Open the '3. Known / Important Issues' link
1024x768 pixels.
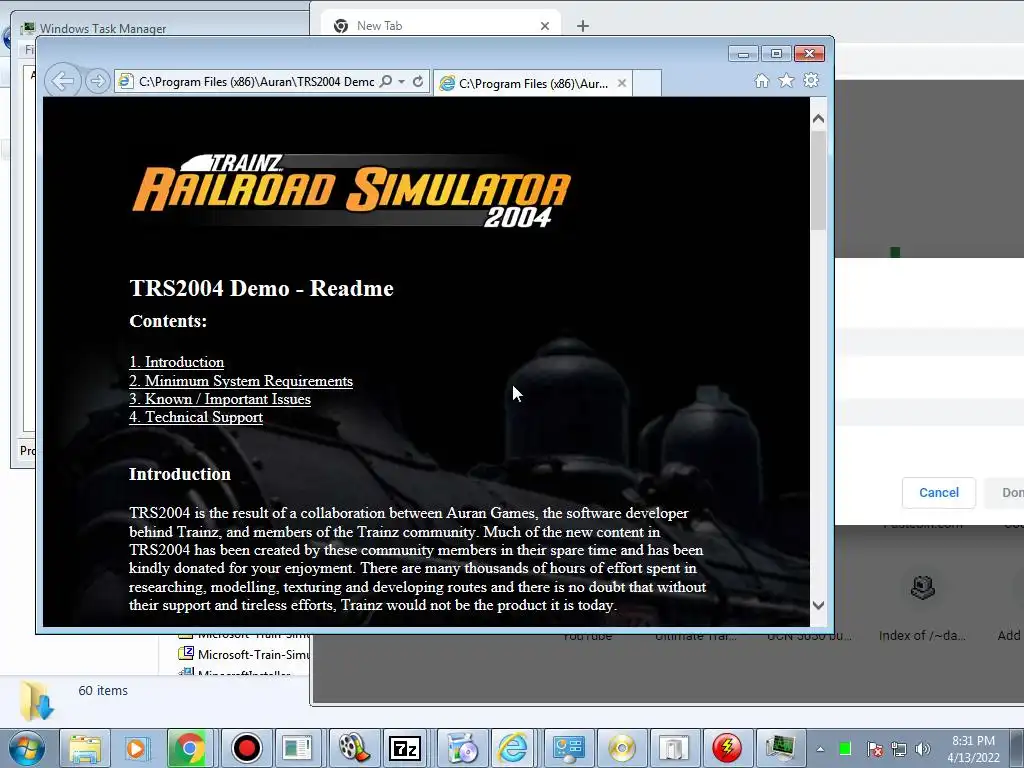pyautogui.click(x=220, y=399)
